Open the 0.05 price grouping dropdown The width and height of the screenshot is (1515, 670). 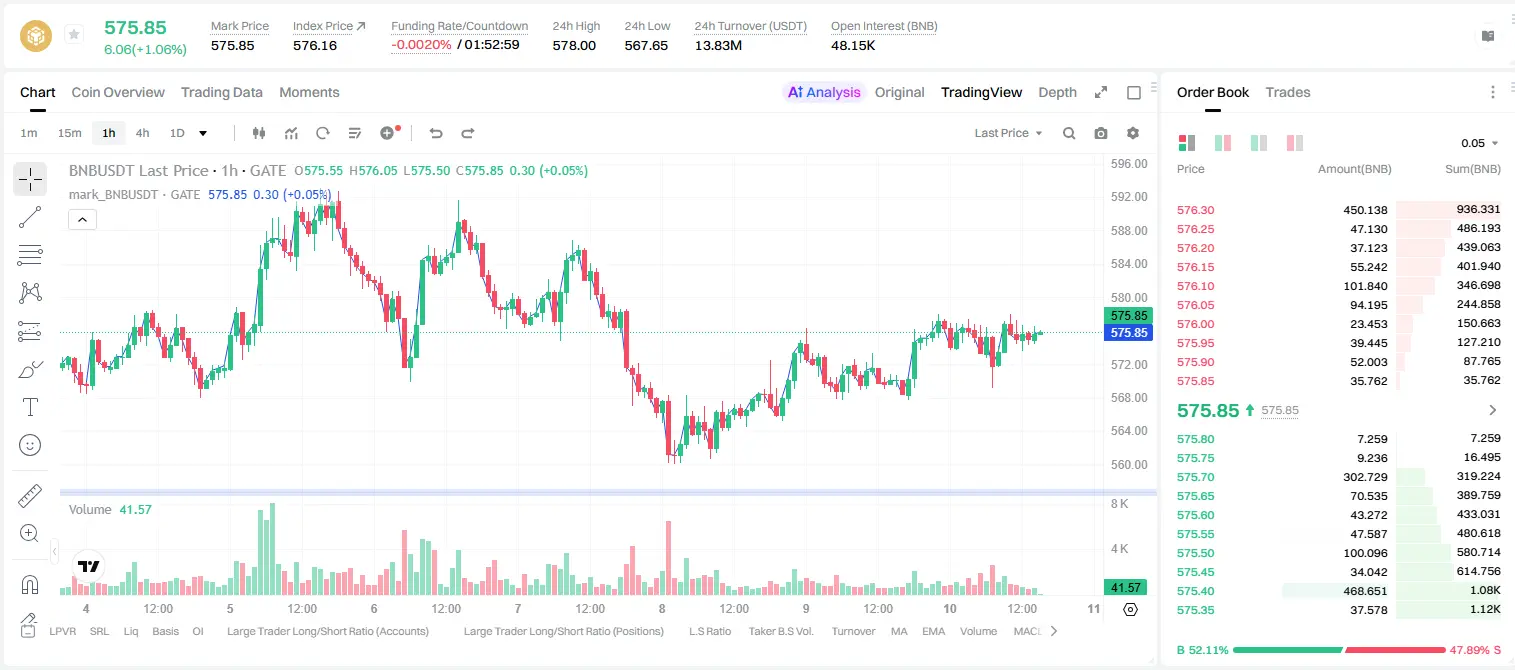tap(1480, 143)
